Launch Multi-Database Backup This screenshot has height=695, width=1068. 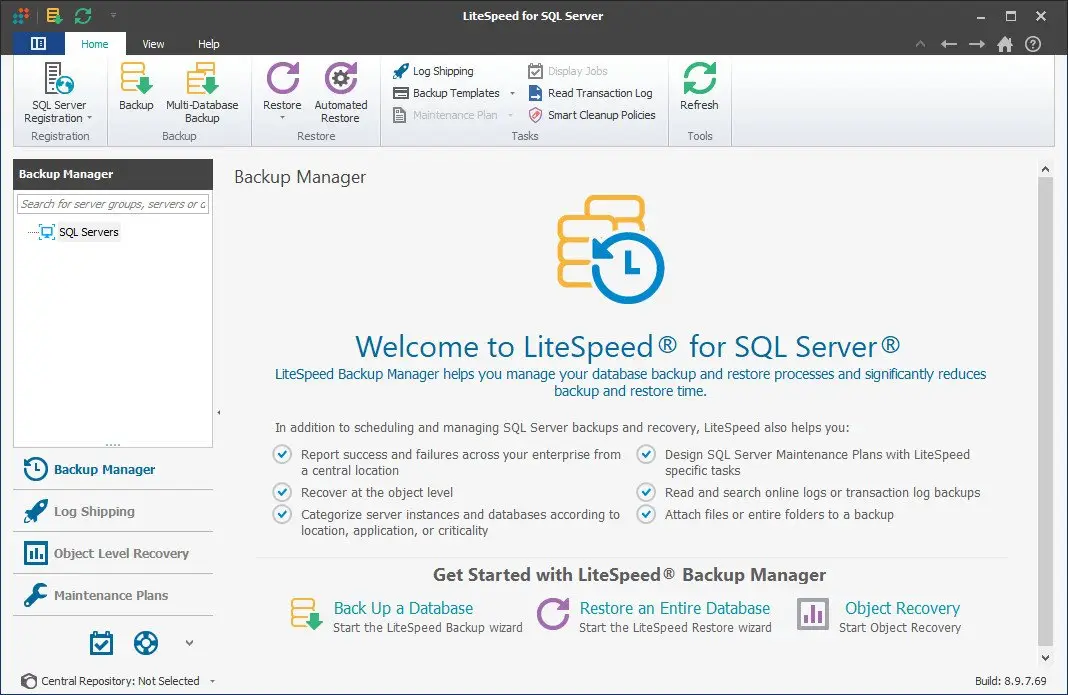(x=202, y=93)
